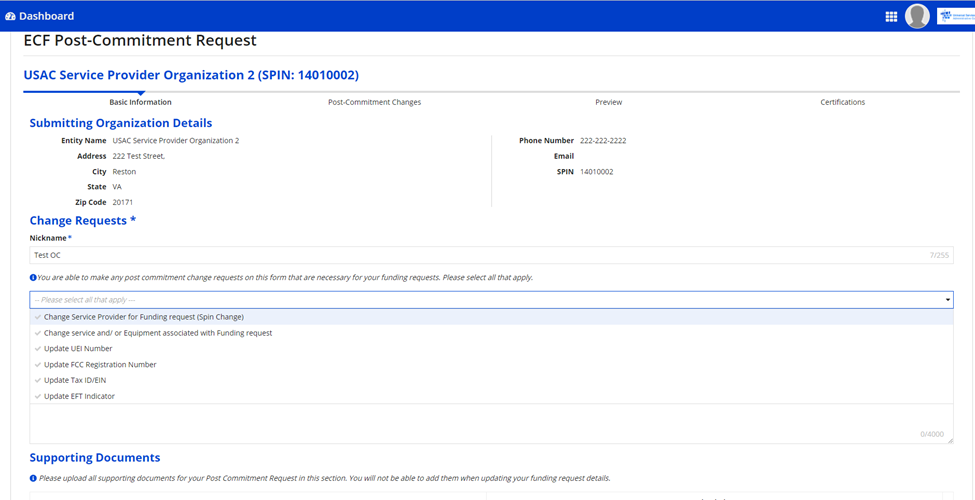
Task: Click the city value Reston
Action: point(124,172)
